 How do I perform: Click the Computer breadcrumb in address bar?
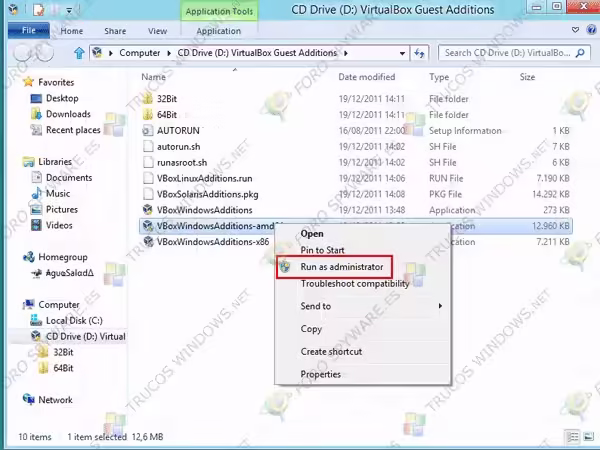click(140, 53)
